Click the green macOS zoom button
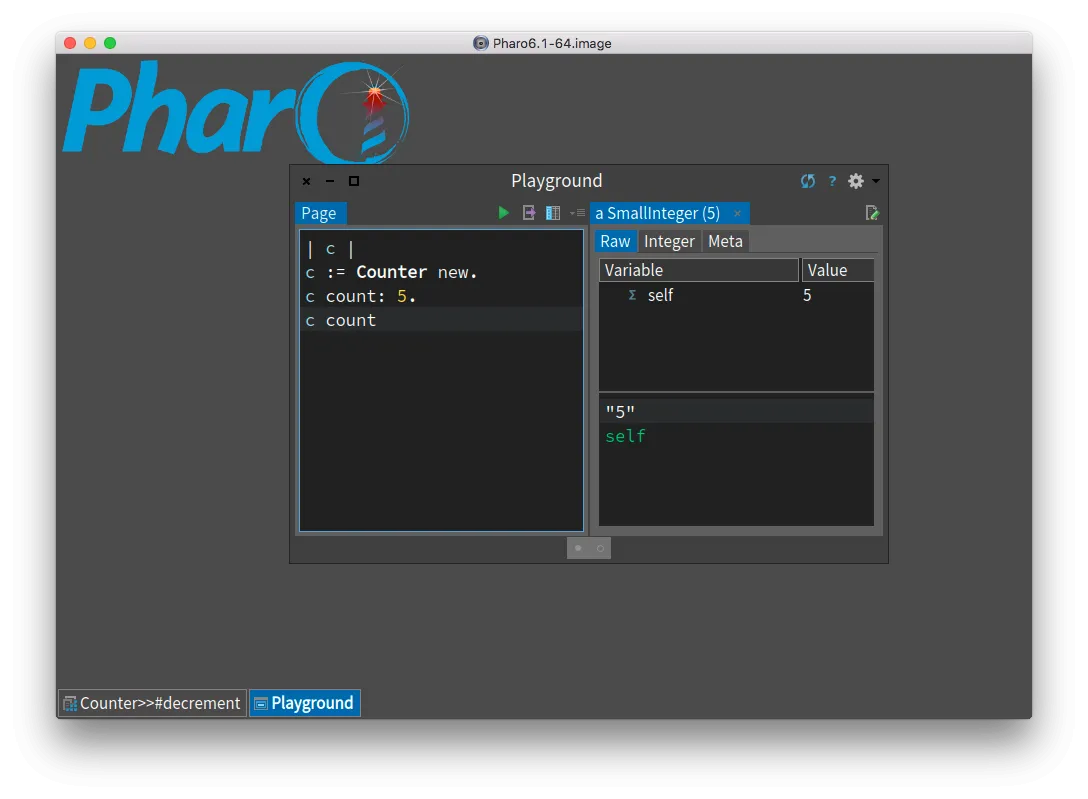 (x=110, y=43)
